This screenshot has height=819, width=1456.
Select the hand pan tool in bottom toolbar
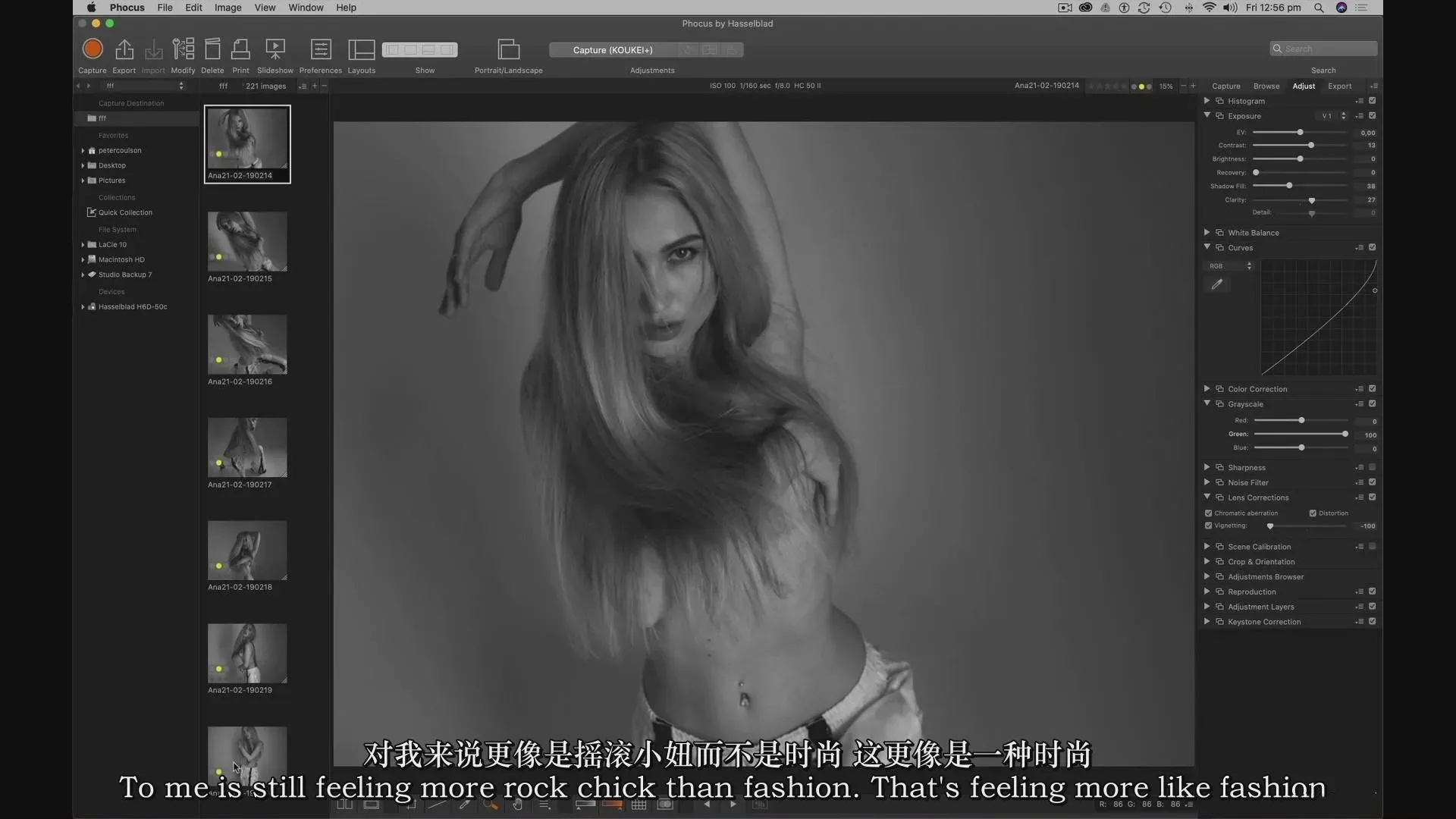click(517, 805)
